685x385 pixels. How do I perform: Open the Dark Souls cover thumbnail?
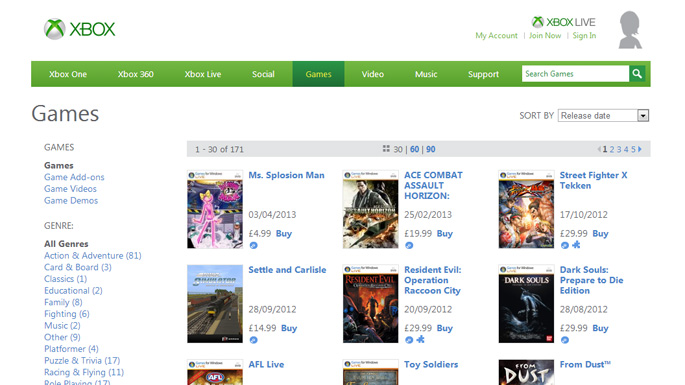(526, 304)
